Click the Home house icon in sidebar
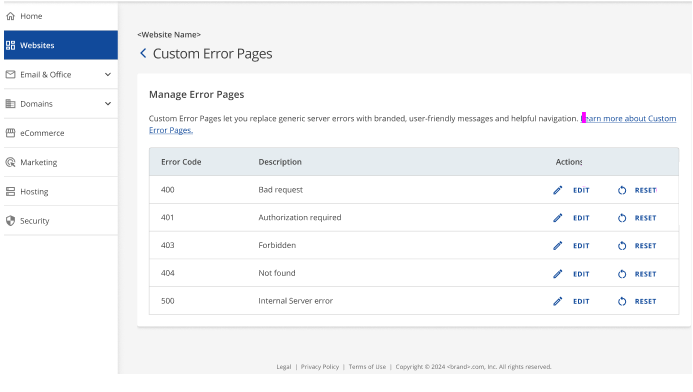Screen dimensions: 693x392 click(x=11, y=16)
